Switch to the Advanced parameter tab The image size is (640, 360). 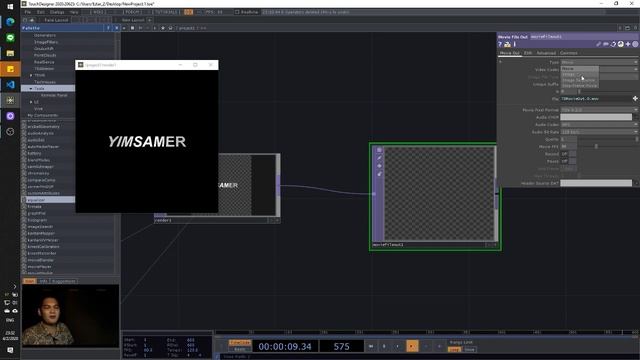(546, 53)
